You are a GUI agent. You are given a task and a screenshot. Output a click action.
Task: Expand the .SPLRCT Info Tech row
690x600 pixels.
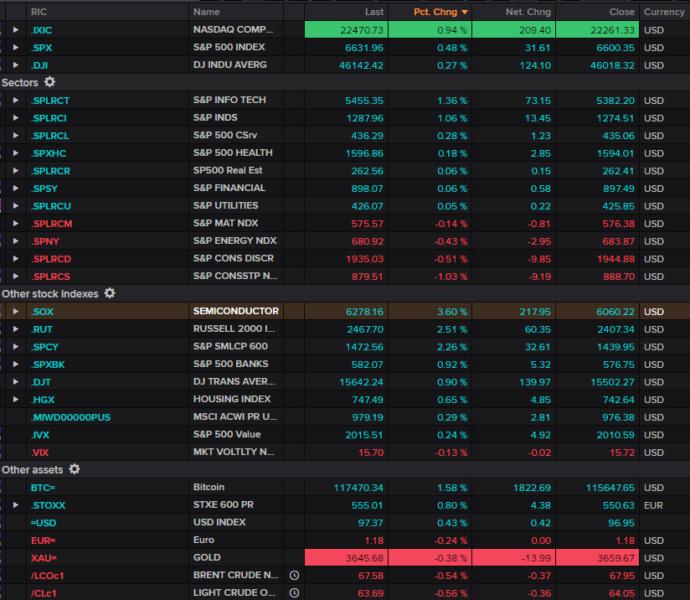15,100
